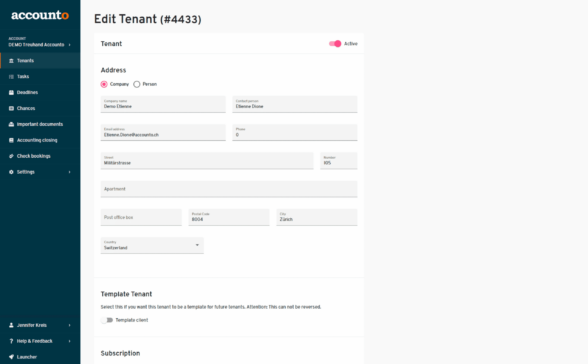The image size is (588, 364).
Task: Click the Chances sidebar icon
Action: [x=11, y=108]
